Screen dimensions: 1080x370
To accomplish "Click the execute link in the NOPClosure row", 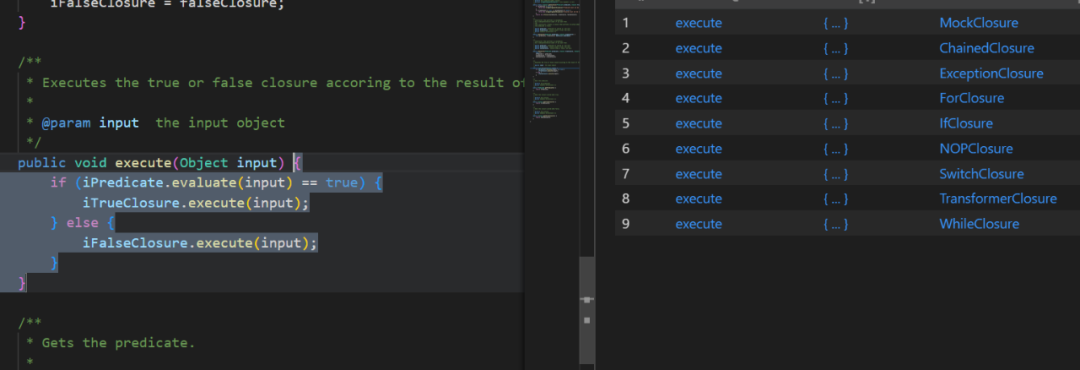I will tap(698, 149).
